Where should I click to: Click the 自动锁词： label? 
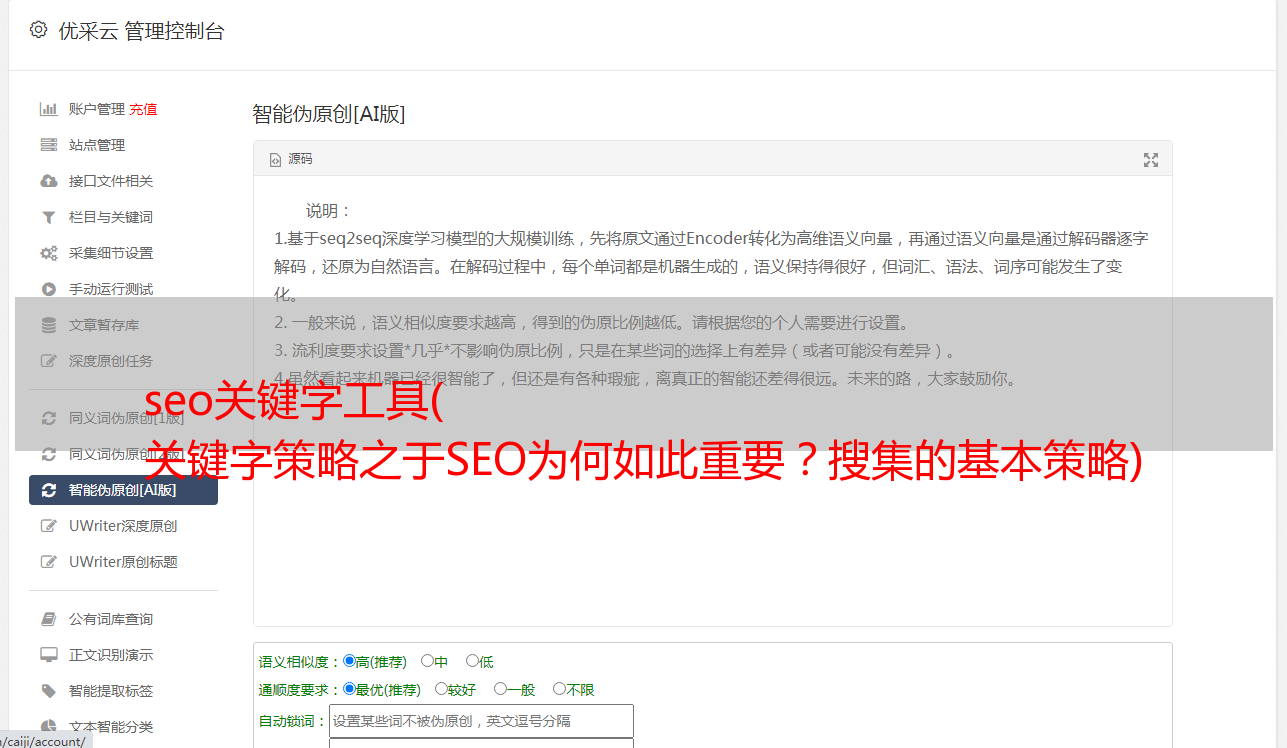[x=293, y=721]
